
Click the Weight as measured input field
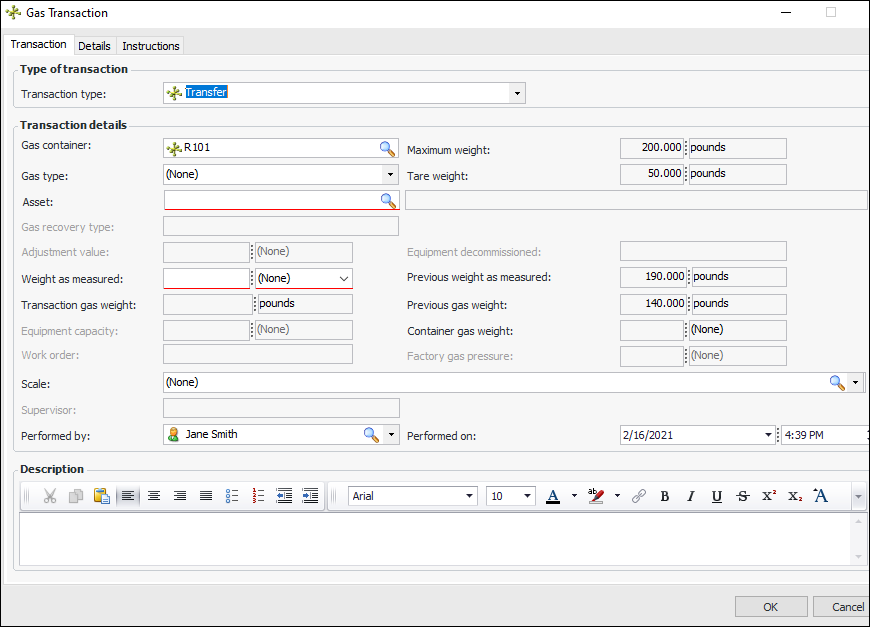point(205,278)
